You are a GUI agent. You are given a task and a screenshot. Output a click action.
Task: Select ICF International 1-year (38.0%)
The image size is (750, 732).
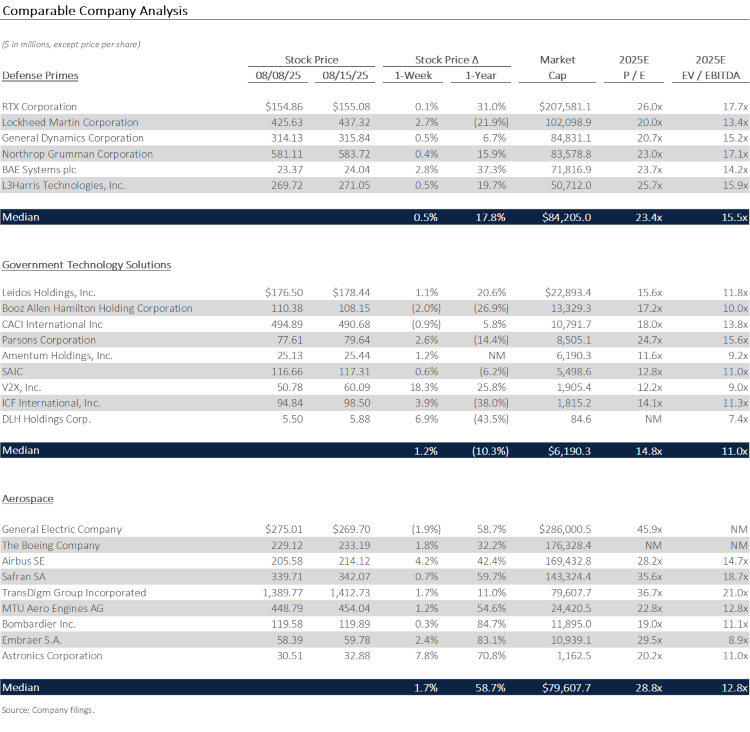click(x=491, y=403)
